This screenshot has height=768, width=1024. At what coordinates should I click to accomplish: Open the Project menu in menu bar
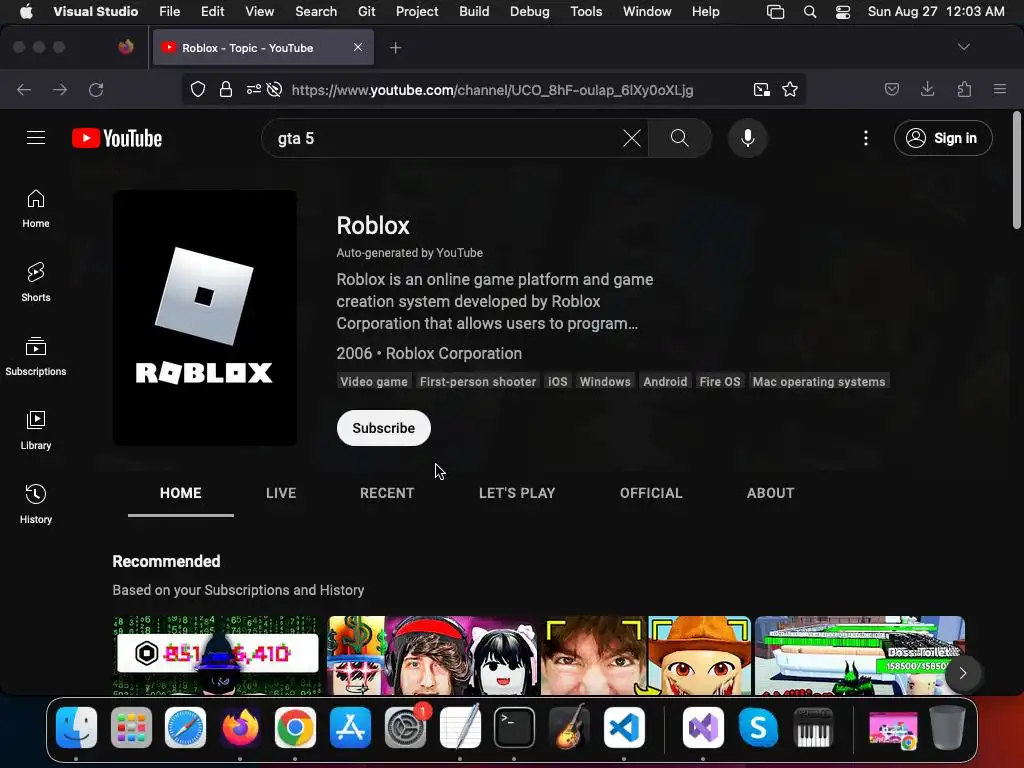tap(417, 12)
